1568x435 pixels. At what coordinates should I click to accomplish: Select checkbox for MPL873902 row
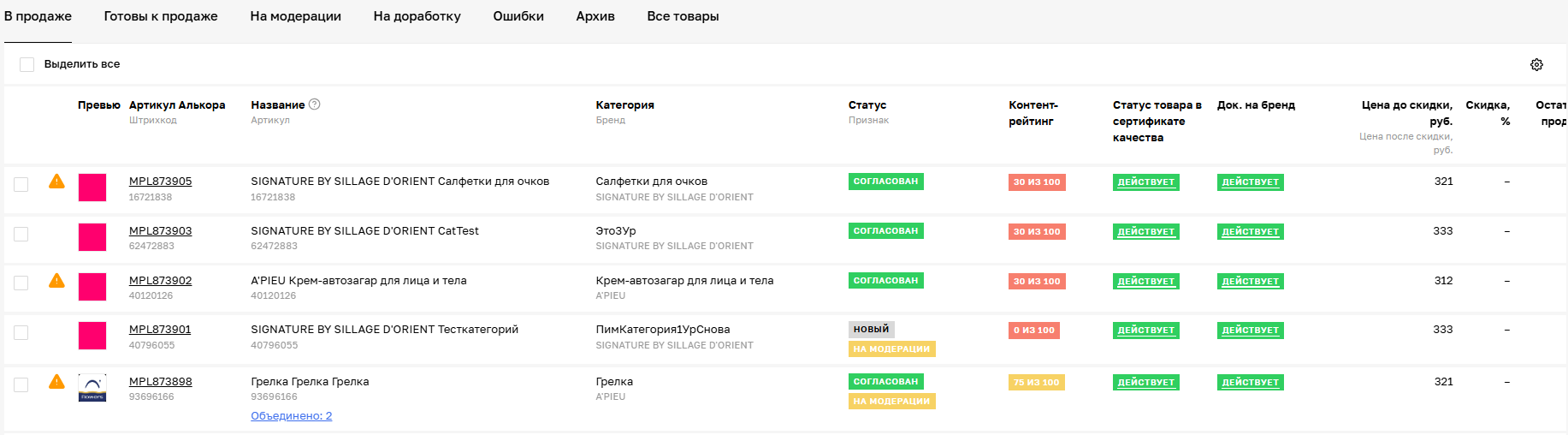pyautogui.click(x=21, y=283)
